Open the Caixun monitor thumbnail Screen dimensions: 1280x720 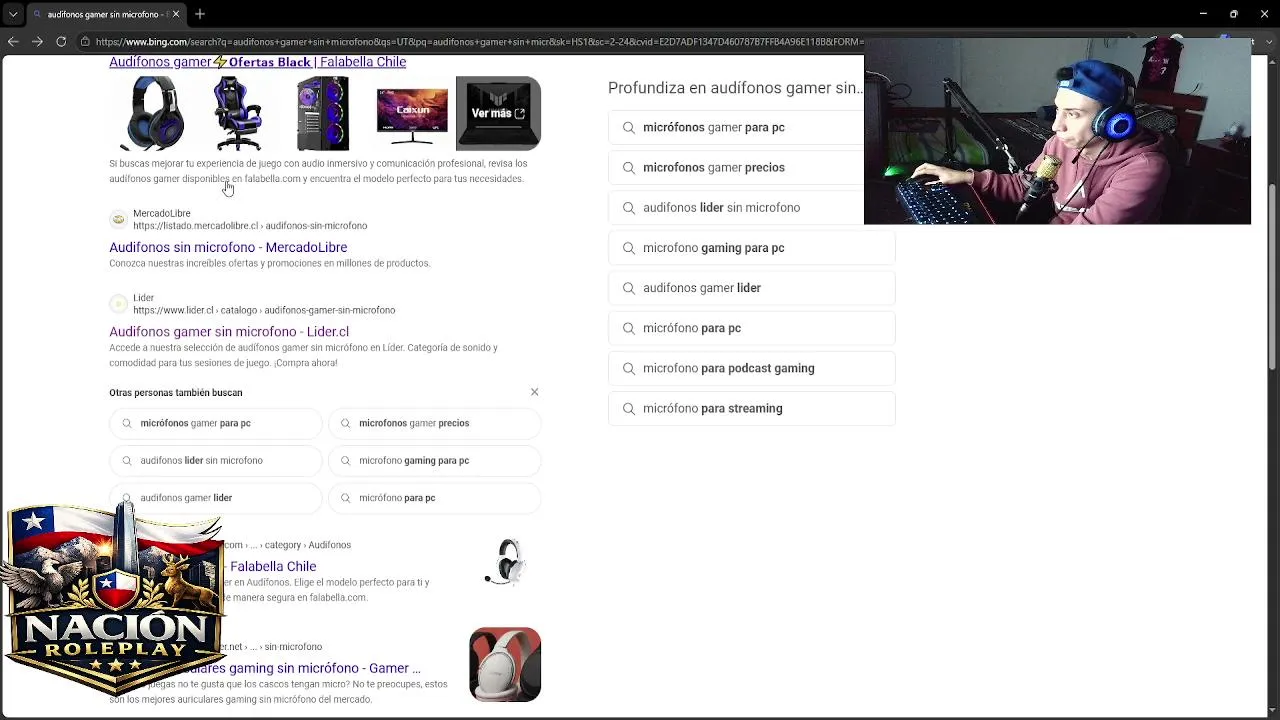click(411, 113)
